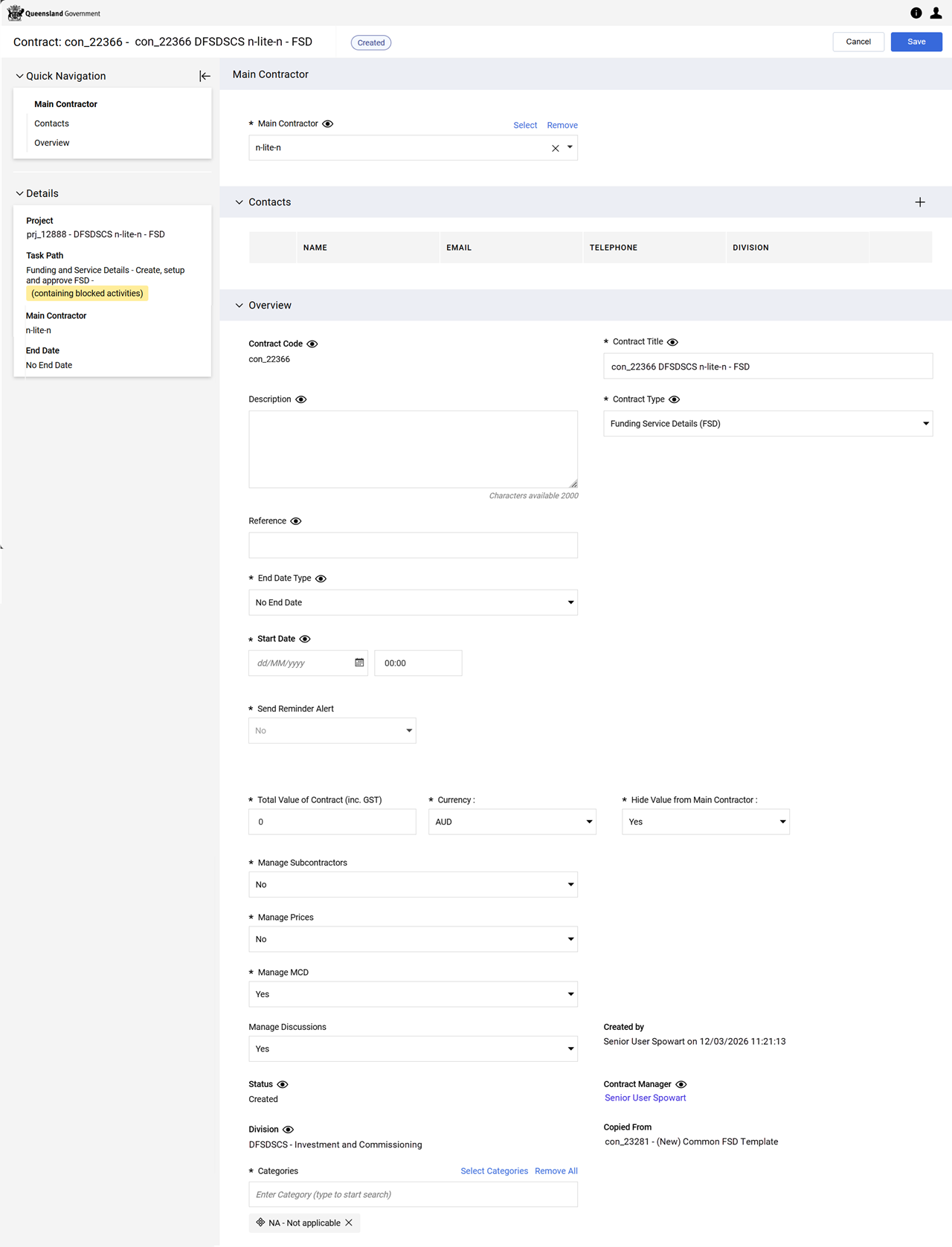Go to Contacts in Quick Navigation

point(51,123)
